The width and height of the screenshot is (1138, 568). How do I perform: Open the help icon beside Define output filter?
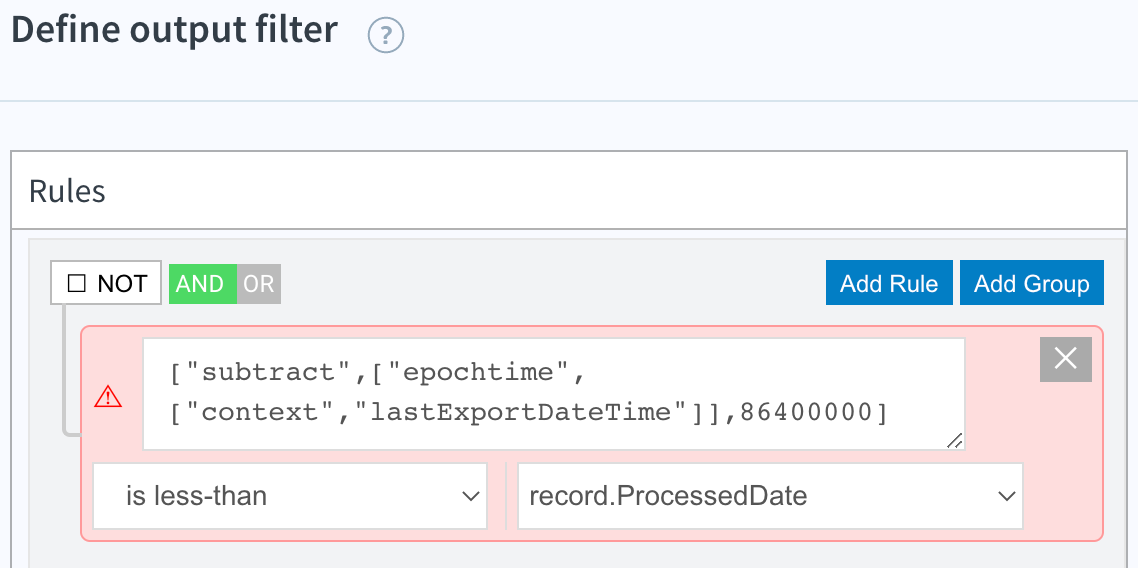point(385,36)
